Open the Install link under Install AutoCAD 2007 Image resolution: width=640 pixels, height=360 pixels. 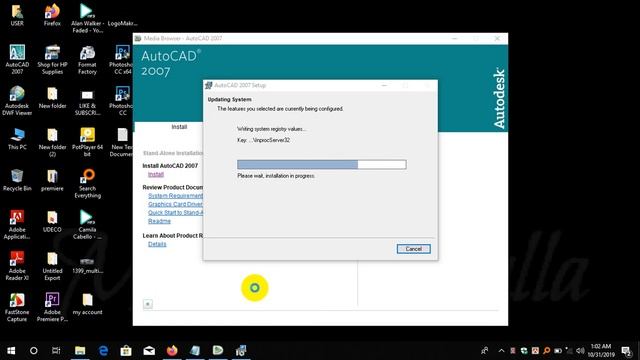point(156,174)
